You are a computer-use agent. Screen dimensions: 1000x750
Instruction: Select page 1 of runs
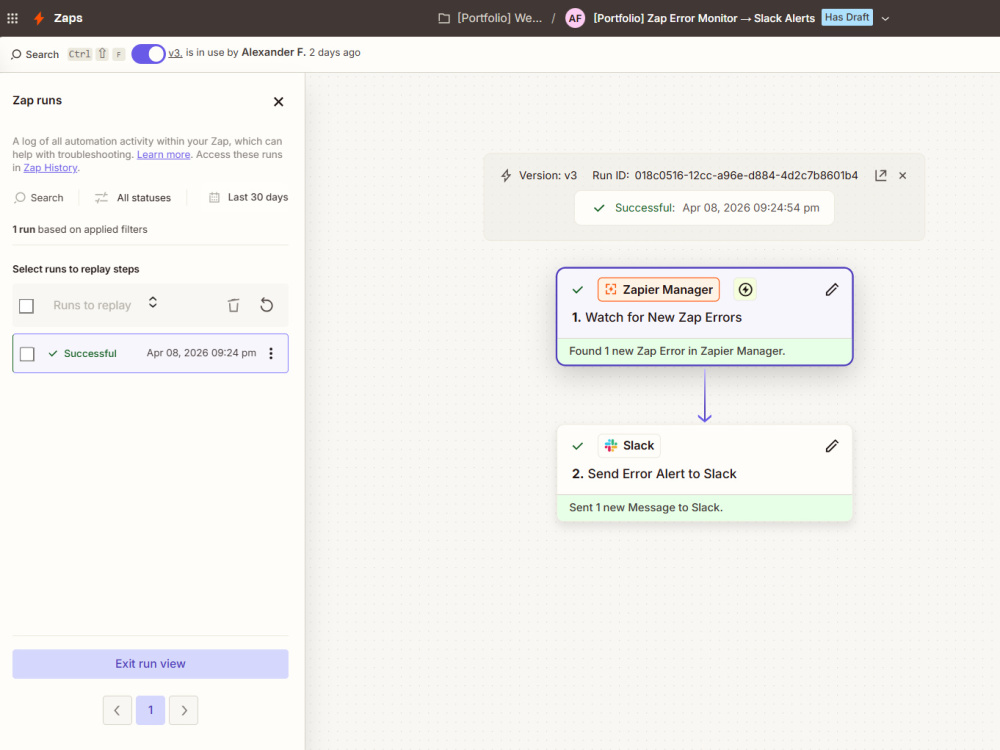(151, 710)
